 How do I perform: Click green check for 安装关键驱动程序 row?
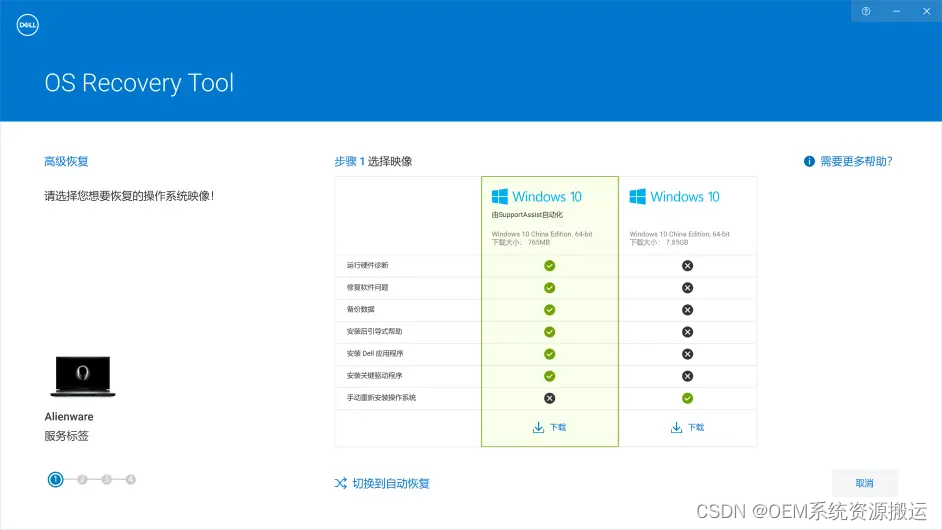(550, 376)
